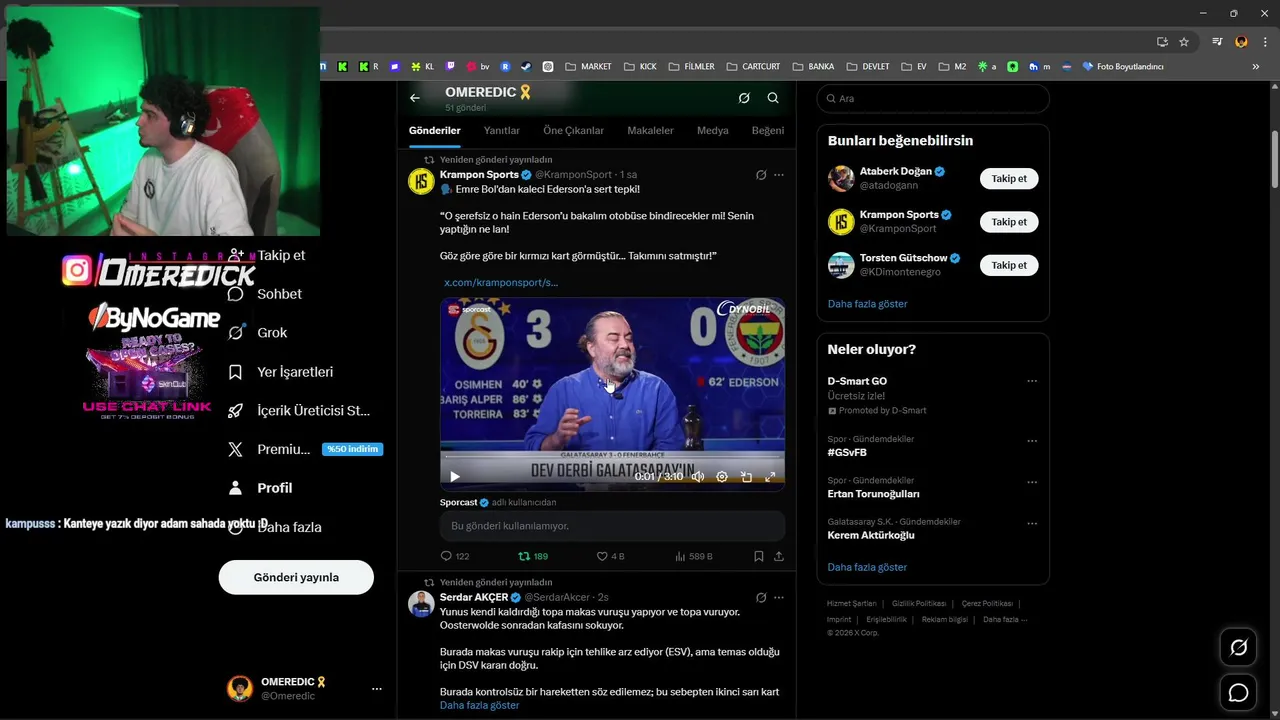Click Daha fazla göster under follow suggestions
1280x720 pixels.
click(867, 304)
